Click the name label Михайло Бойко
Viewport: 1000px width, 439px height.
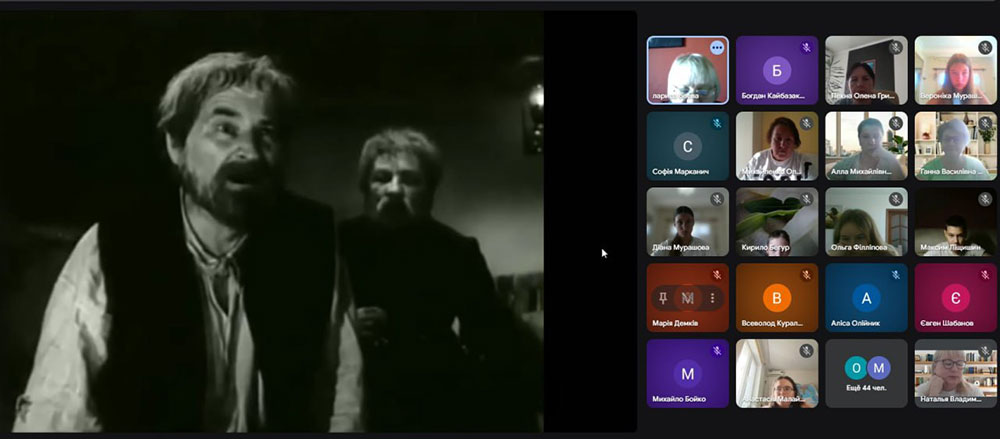point(679,399)
